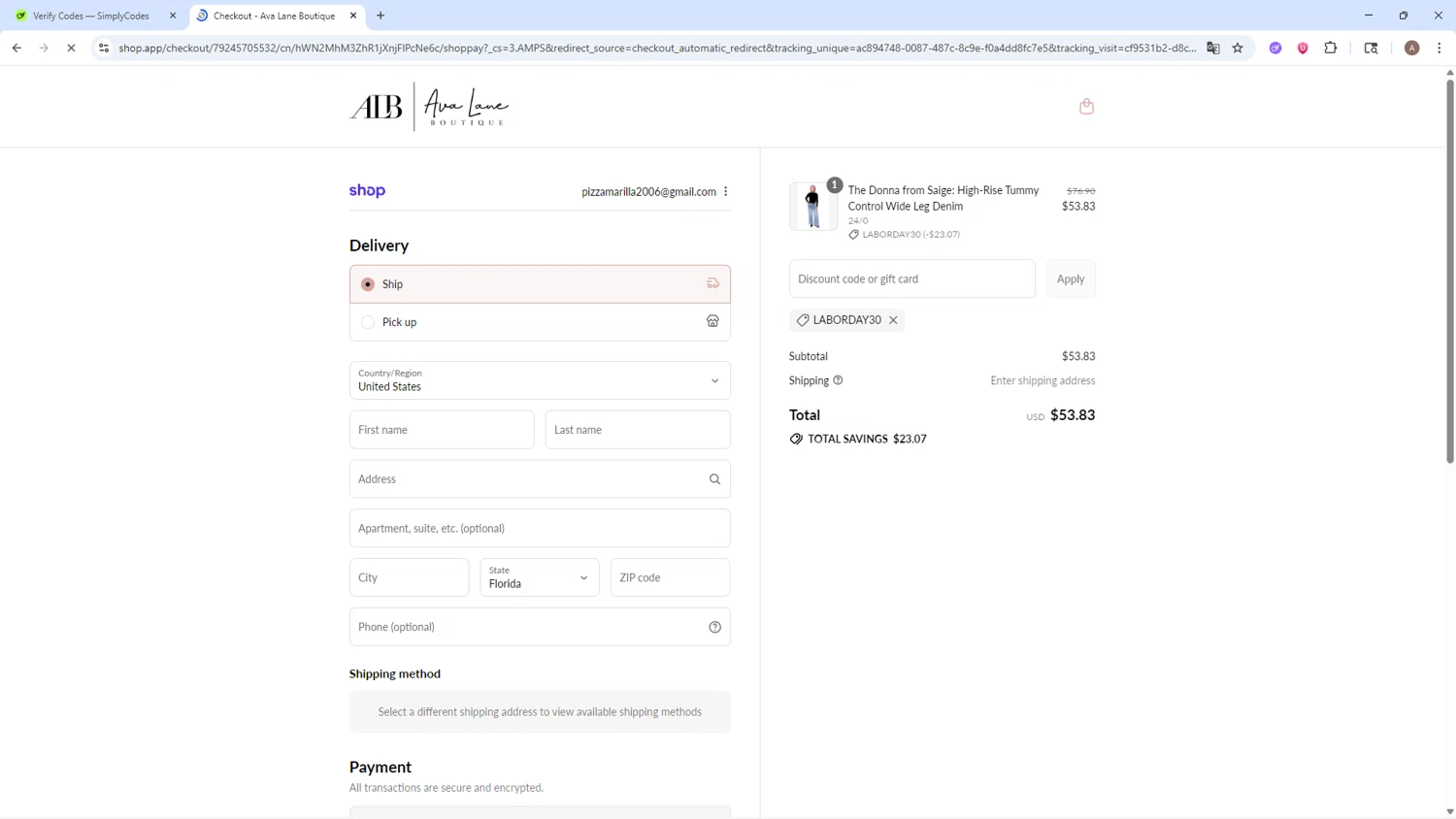The height and width of the screenshot is (819, 1456).
Task: Click into the ZIP code field
Action: pos(670,577)
